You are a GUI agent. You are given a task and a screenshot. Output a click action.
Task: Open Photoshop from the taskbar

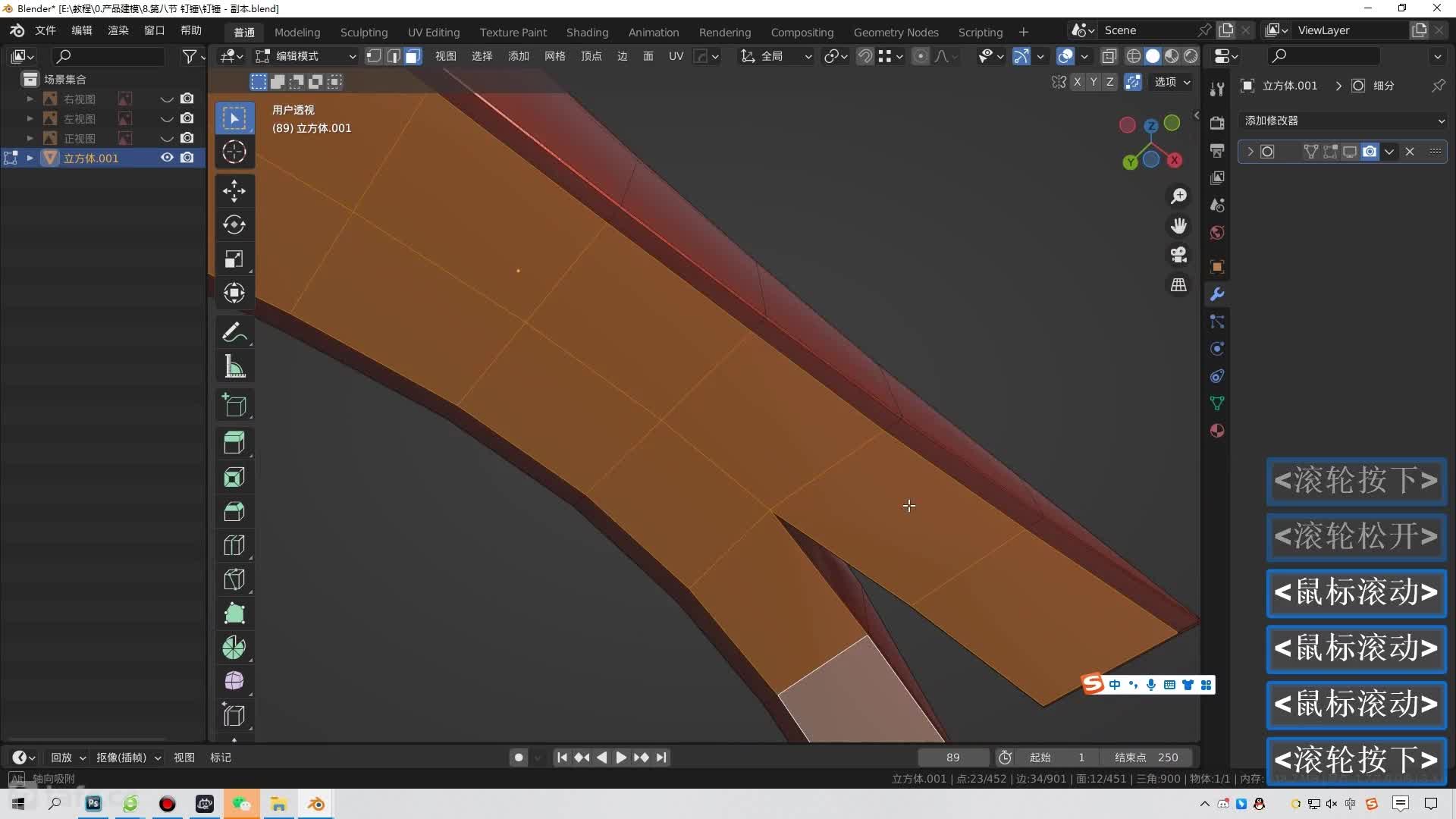tap(93, 804)
